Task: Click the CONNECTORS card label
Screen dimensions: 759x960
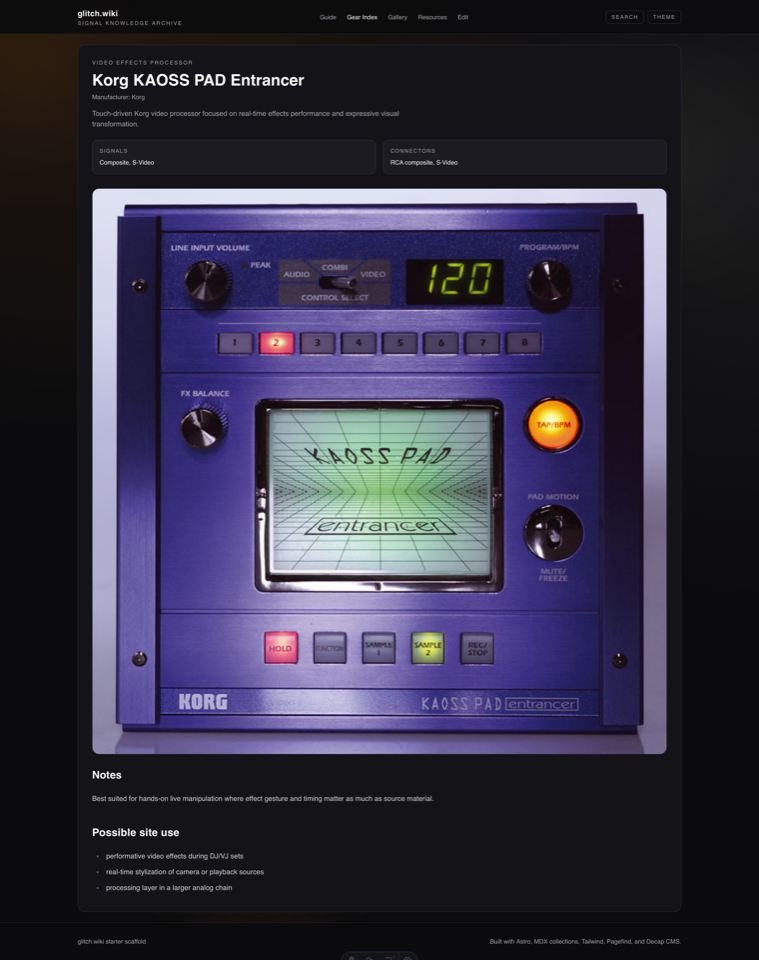Action: pyautogui.click(x=413, y=151)
